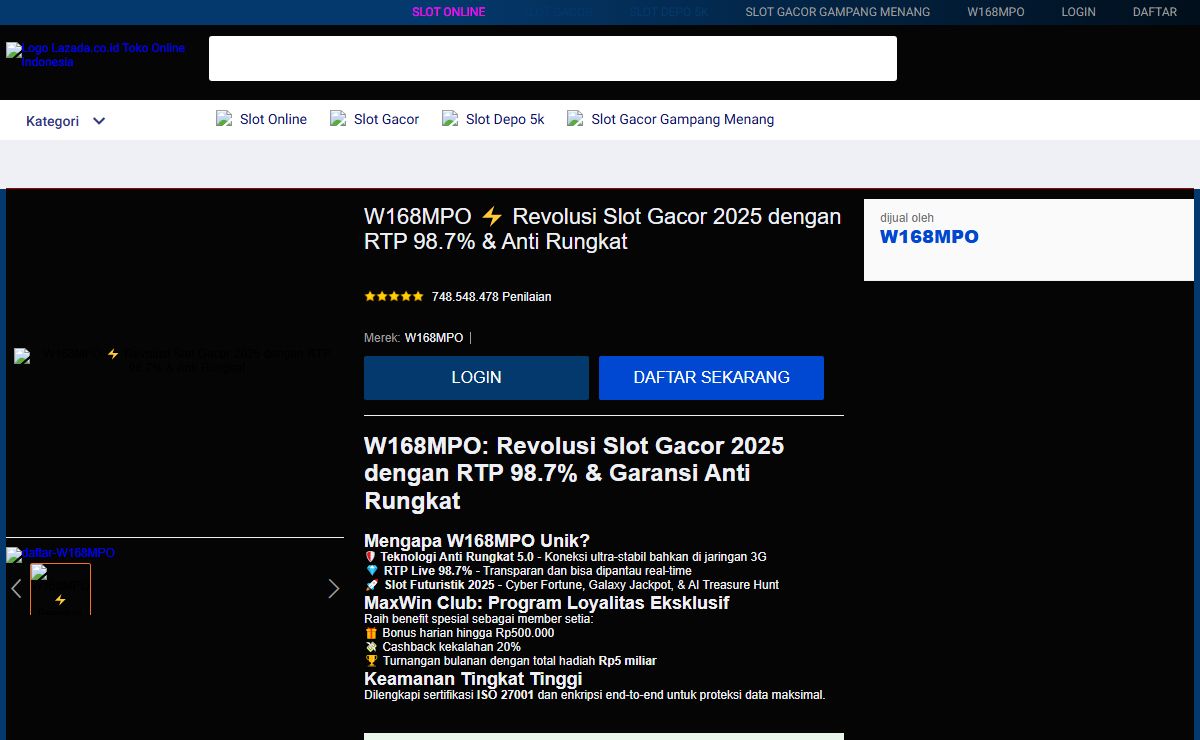
Task: Click the heading Mengapa W168MPO Unik?
Action: 477,541
